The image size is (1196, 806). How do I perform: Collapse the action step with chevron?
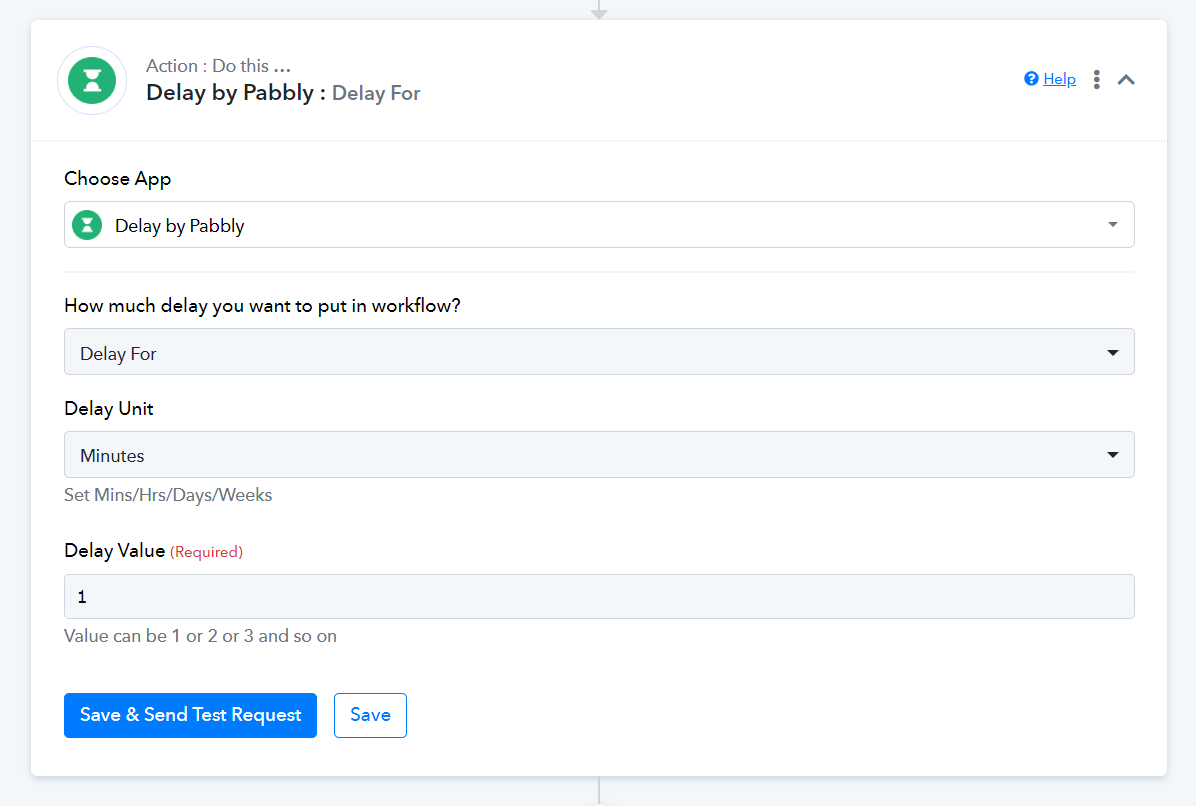[1126, 79]
